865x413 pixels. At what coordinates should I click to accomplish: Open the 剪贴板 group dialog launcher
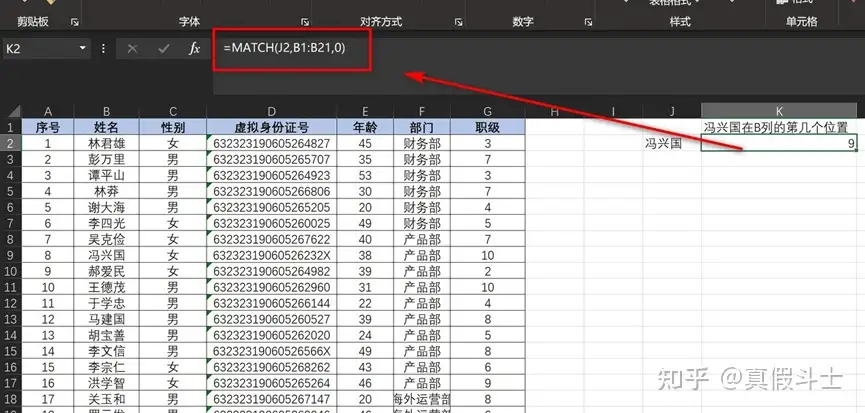tap(74, 21)
